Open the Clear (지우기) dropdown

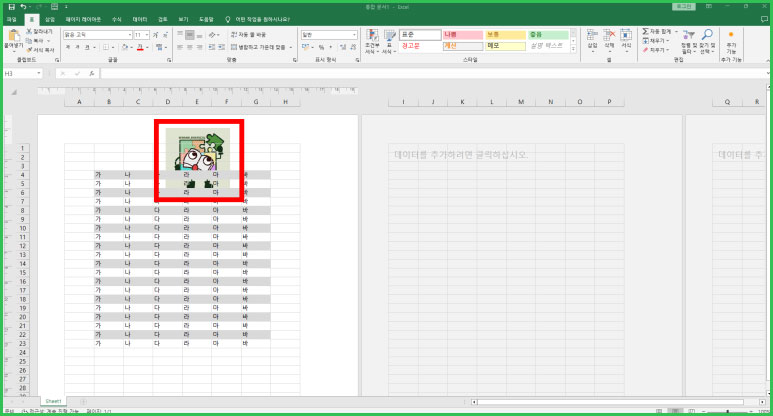tap(655, 50)
